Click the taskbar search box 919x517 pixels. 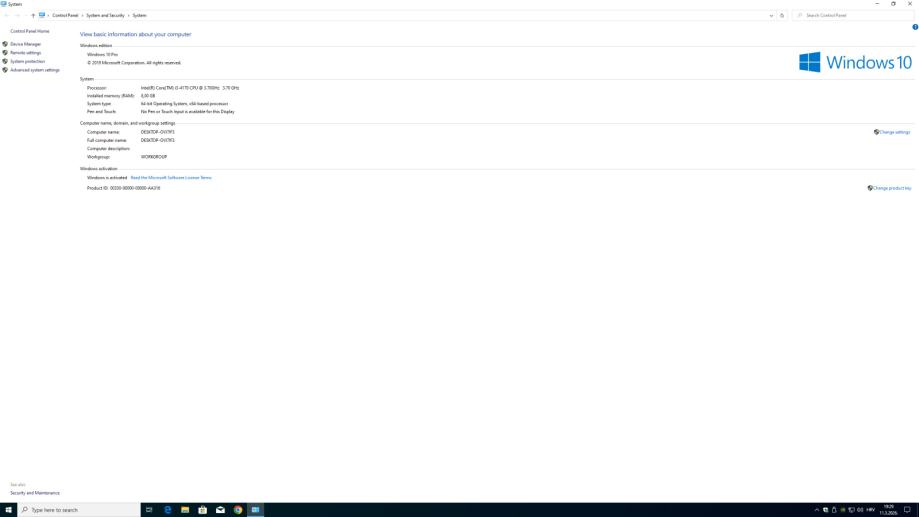pos(79,510)
